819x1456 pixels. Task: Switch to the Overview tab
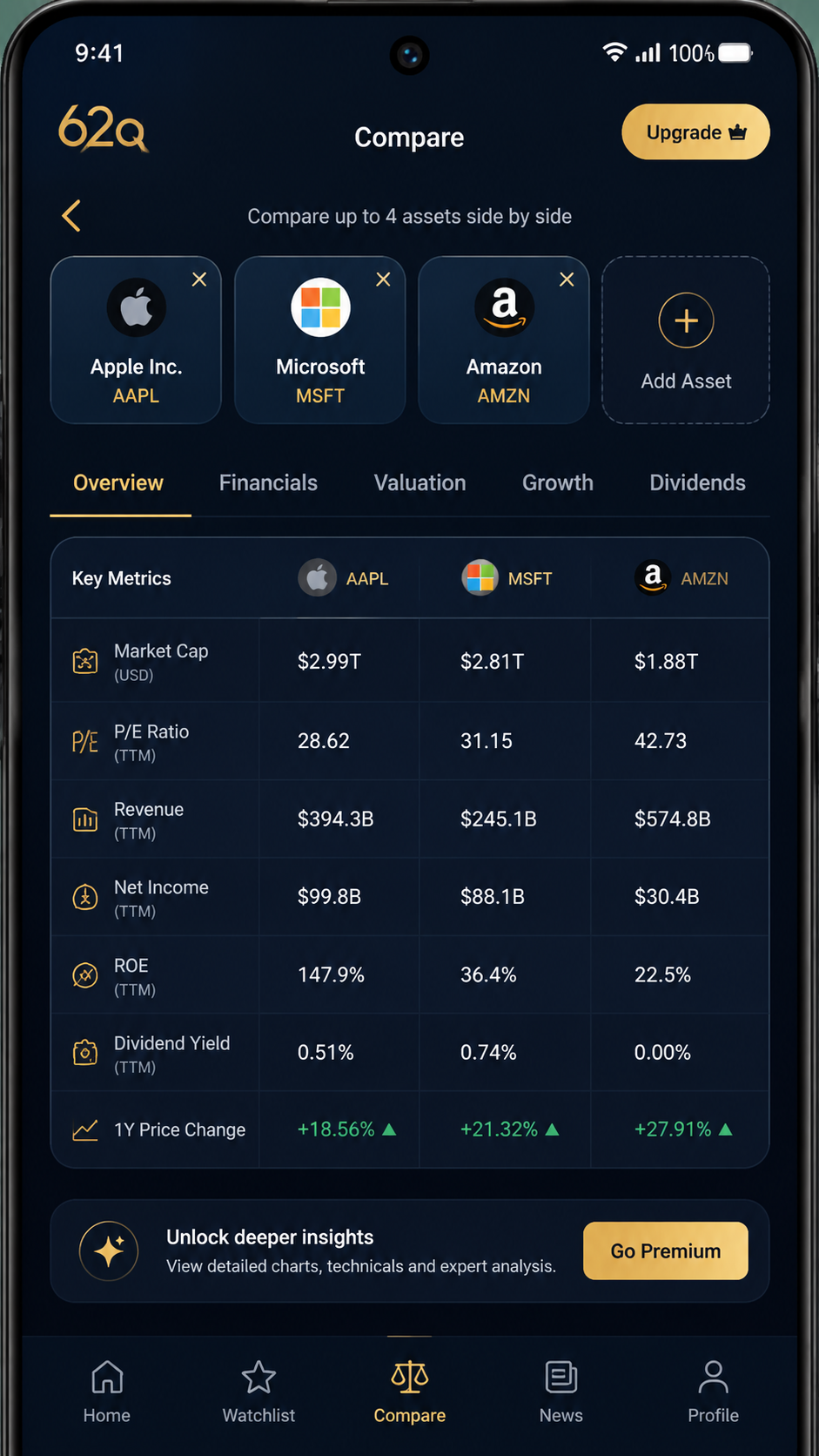118,483
